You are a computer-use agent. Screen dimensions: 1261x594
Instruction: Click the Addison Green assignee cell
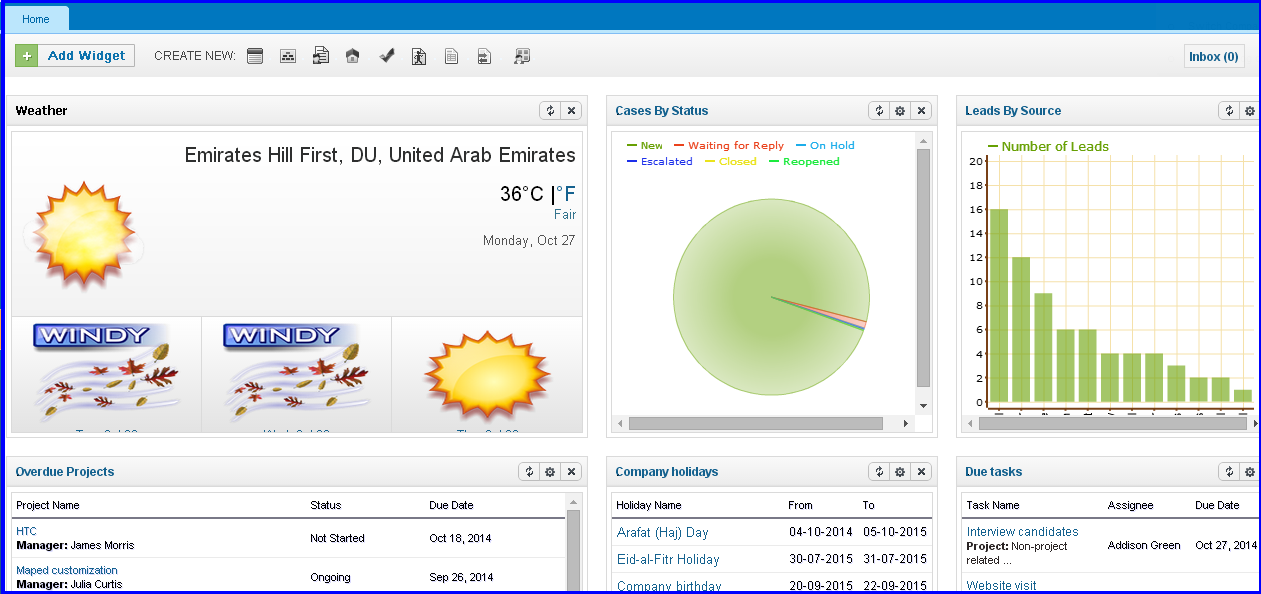(1144, 545)
